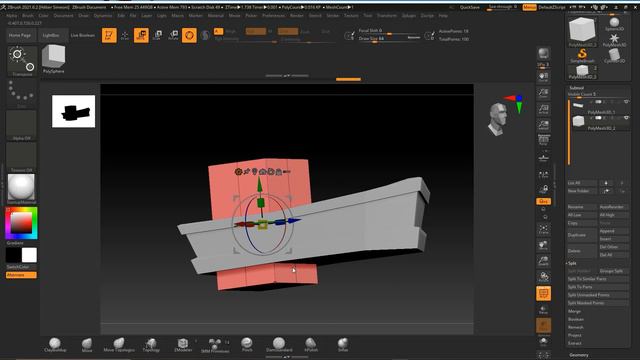Open the Alpha Off selector
Viewport: 640px width, 360px height.
(22, 126)
